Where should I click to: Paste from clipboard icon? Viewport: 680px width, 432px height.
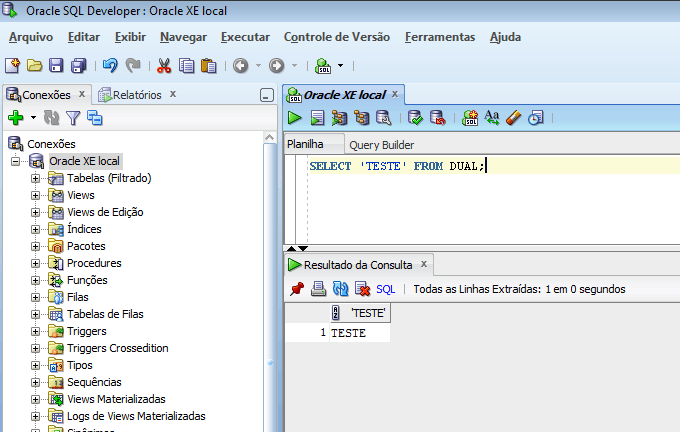pyautogui.click(x=209, y=65)
